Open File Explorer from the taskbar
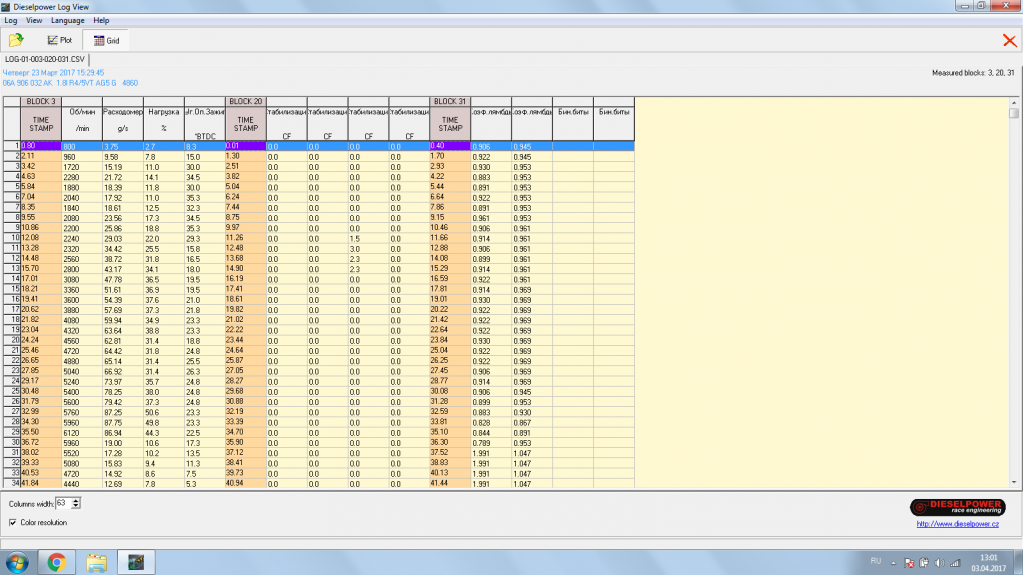The width and height of the screenshot is (1023, 575). click(95, 562)
